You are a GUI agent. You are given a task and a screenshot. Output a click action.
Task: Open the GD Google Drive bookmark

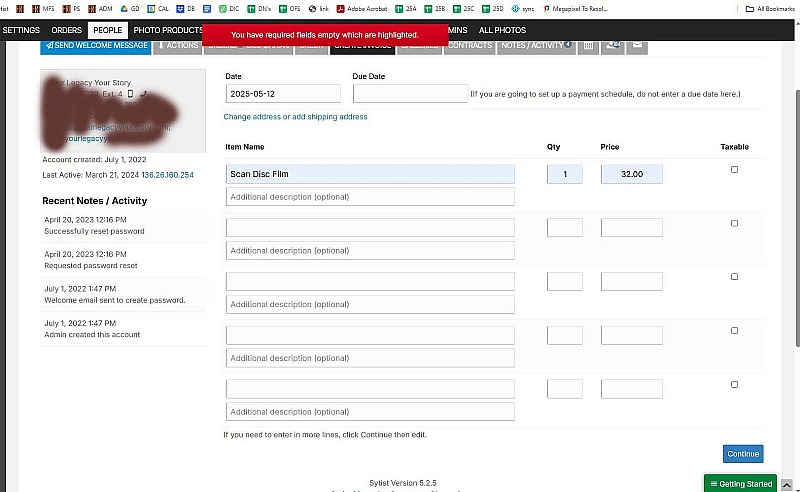coord(130,9)
